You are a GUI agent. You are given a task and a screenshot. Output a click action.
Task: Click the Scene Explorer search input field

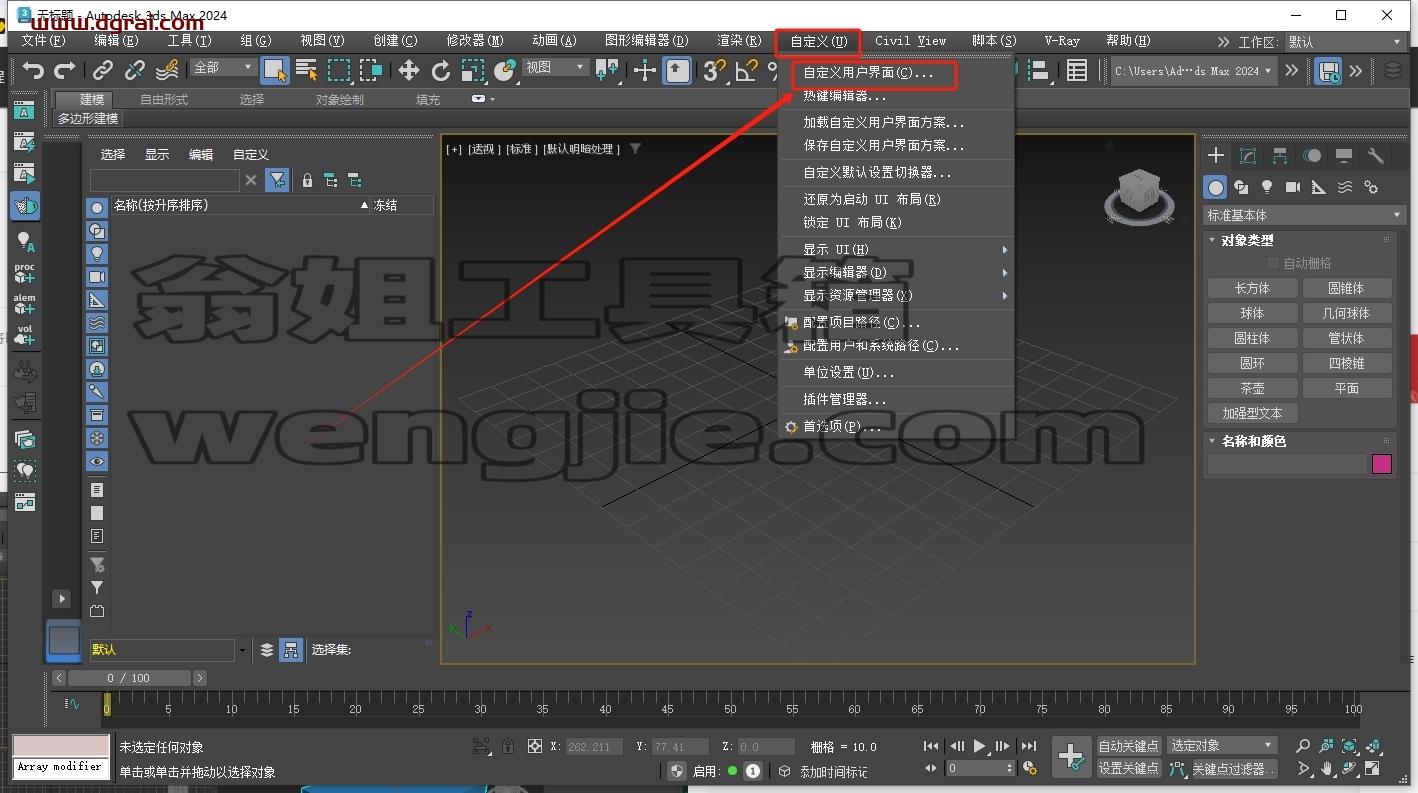tap(165, 180)
